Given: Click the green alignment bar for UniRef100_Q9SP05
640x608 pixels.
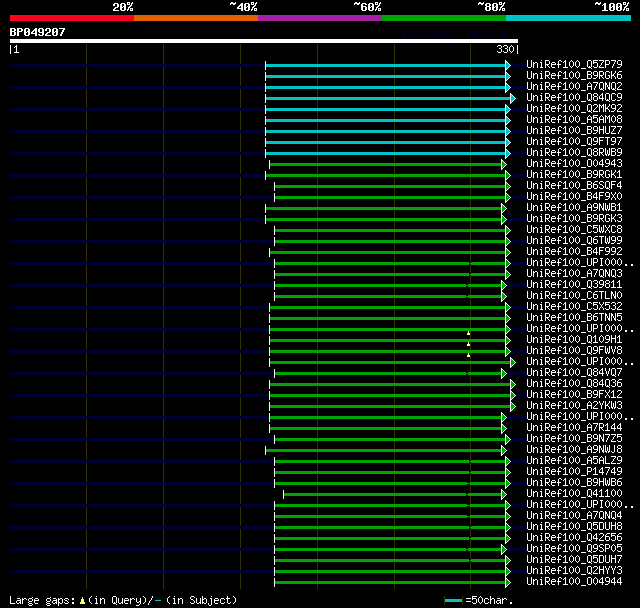Looking at the screenshot, I should [388, 550].
